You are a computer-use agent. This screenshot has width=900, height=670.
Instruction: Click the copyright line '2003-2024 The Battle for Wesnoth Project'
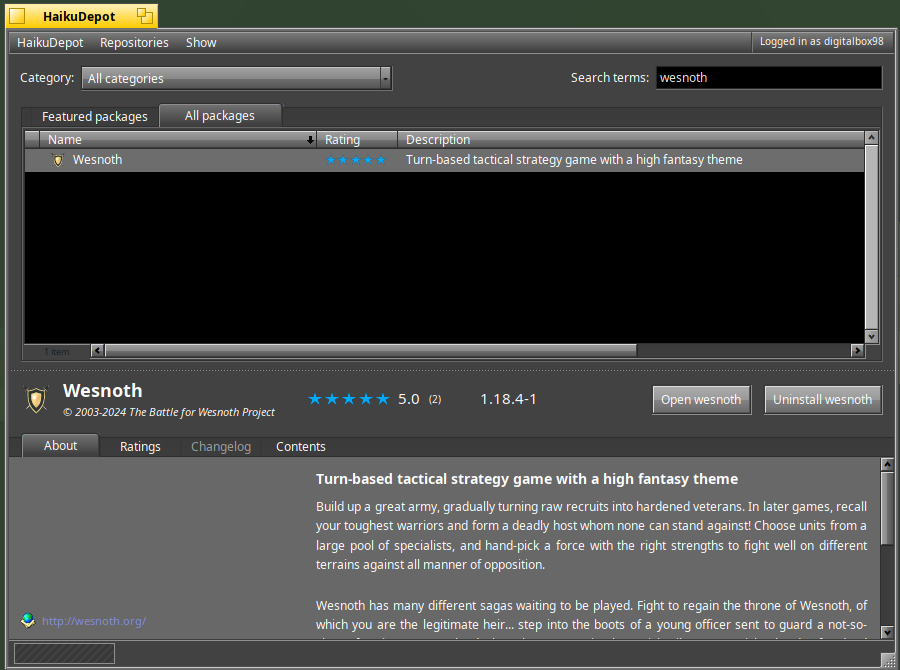[169, 412]
